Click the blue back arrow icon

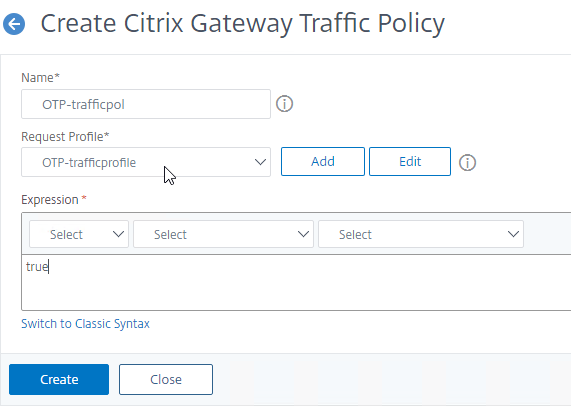click(x=14, y=24)
